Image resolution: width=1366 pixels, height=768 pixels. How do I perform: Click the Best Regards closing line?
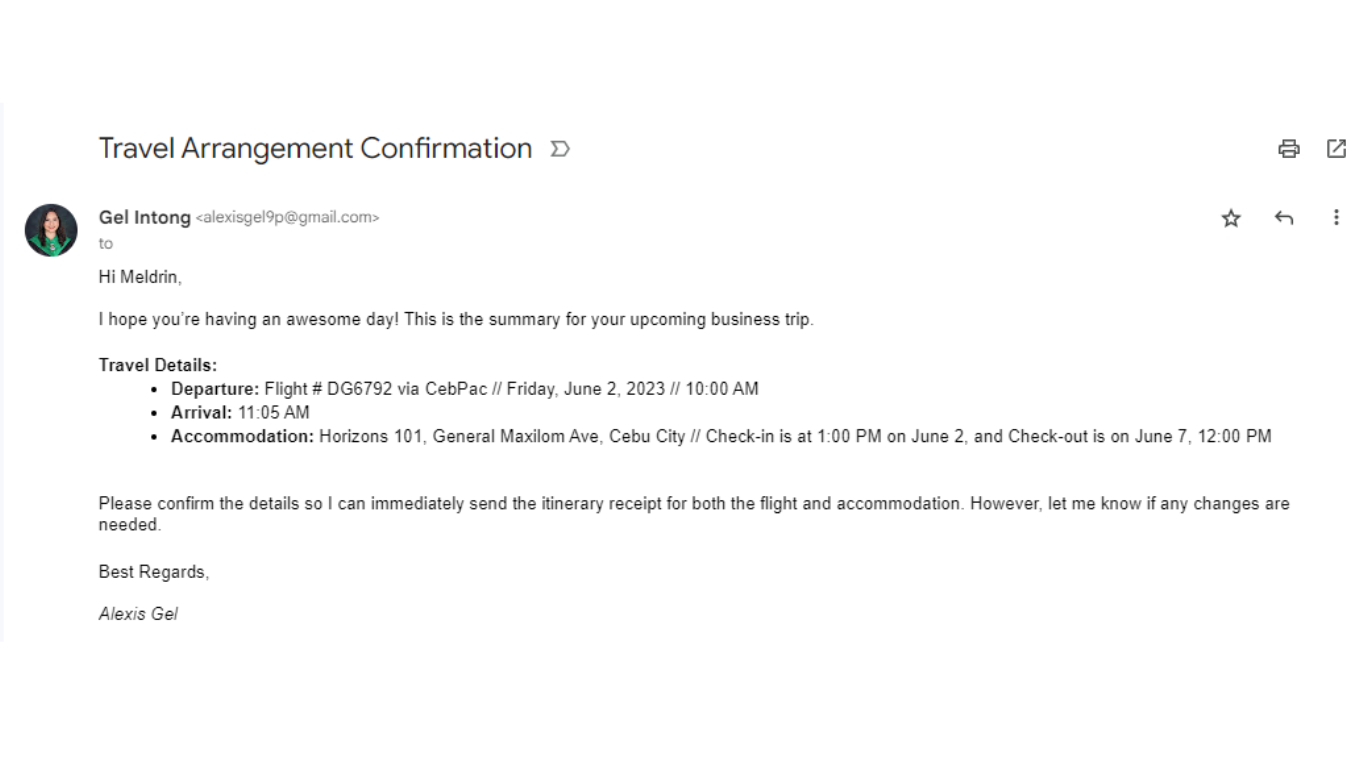[153, 572]
